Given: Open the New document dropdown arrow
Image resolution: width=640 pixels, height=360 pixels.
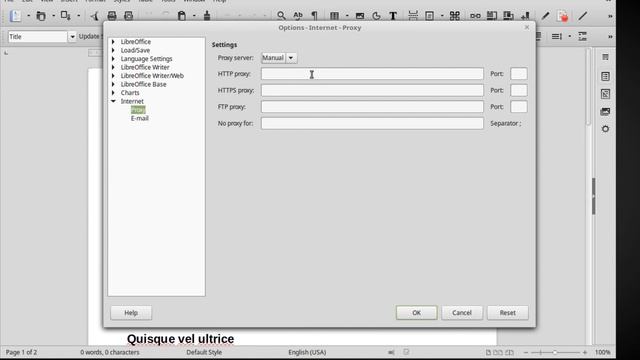Looking at the screenshot, I should tap(29, 16).
